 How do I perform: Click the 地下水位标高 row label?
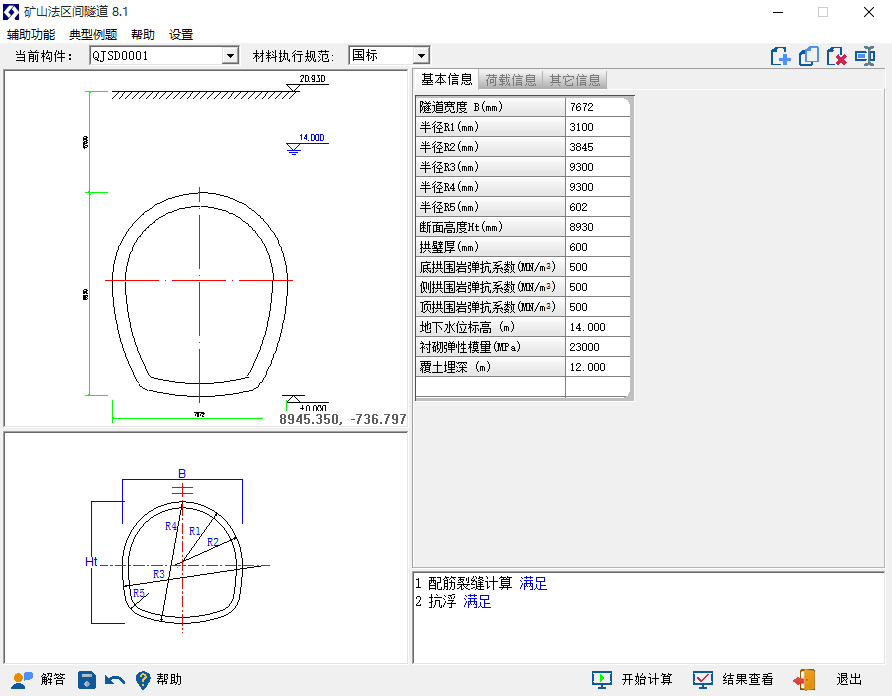pos(490,327)
